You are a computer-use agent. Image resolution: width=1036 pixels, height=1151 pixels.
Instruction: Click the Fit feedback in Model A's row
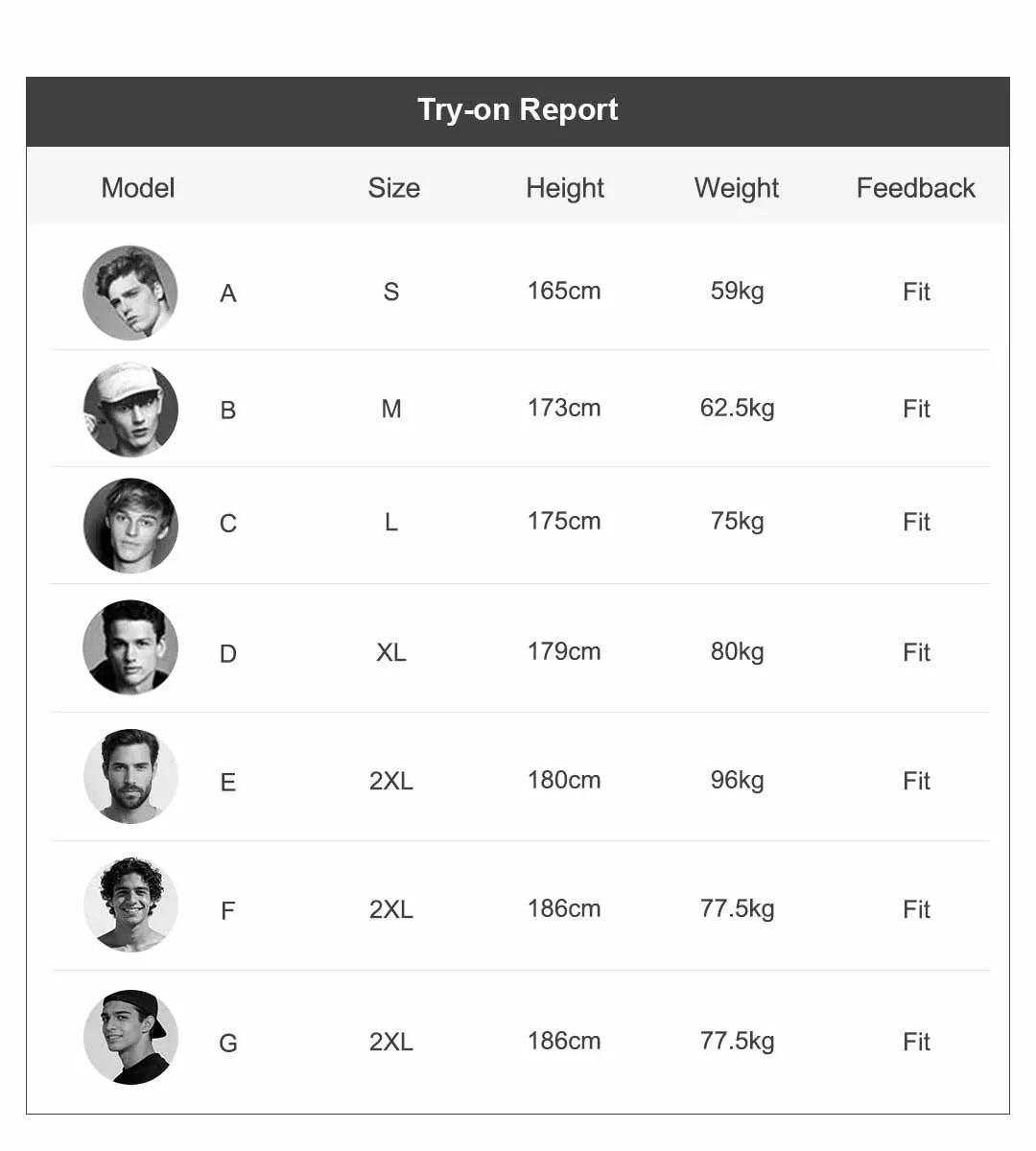point(916,292)
